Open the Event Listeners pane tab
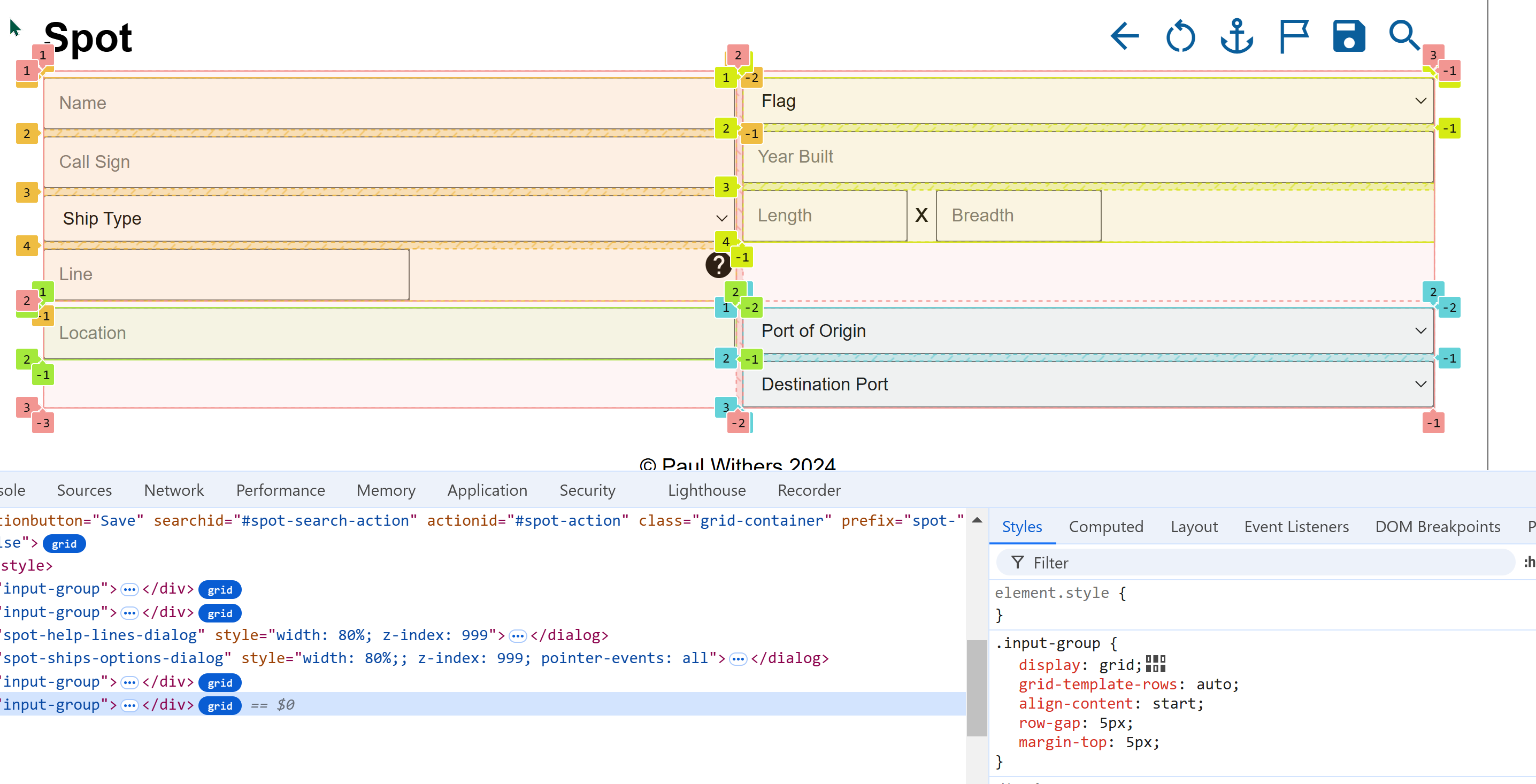Image resolution: width=1536 pixels, height=784 pixels. 1296,526
